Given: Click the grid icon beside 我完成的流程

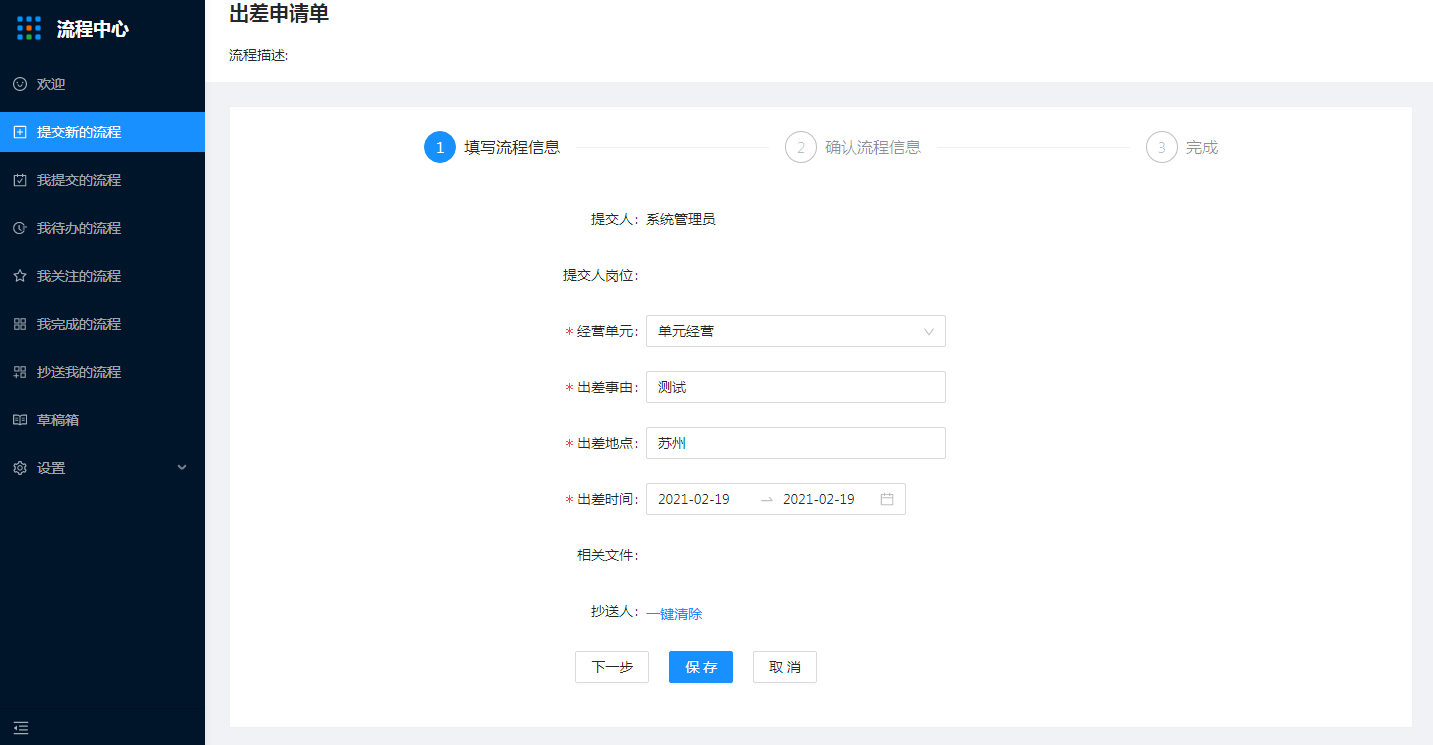Looking at the screenshot, I should [x=20, y=324].
